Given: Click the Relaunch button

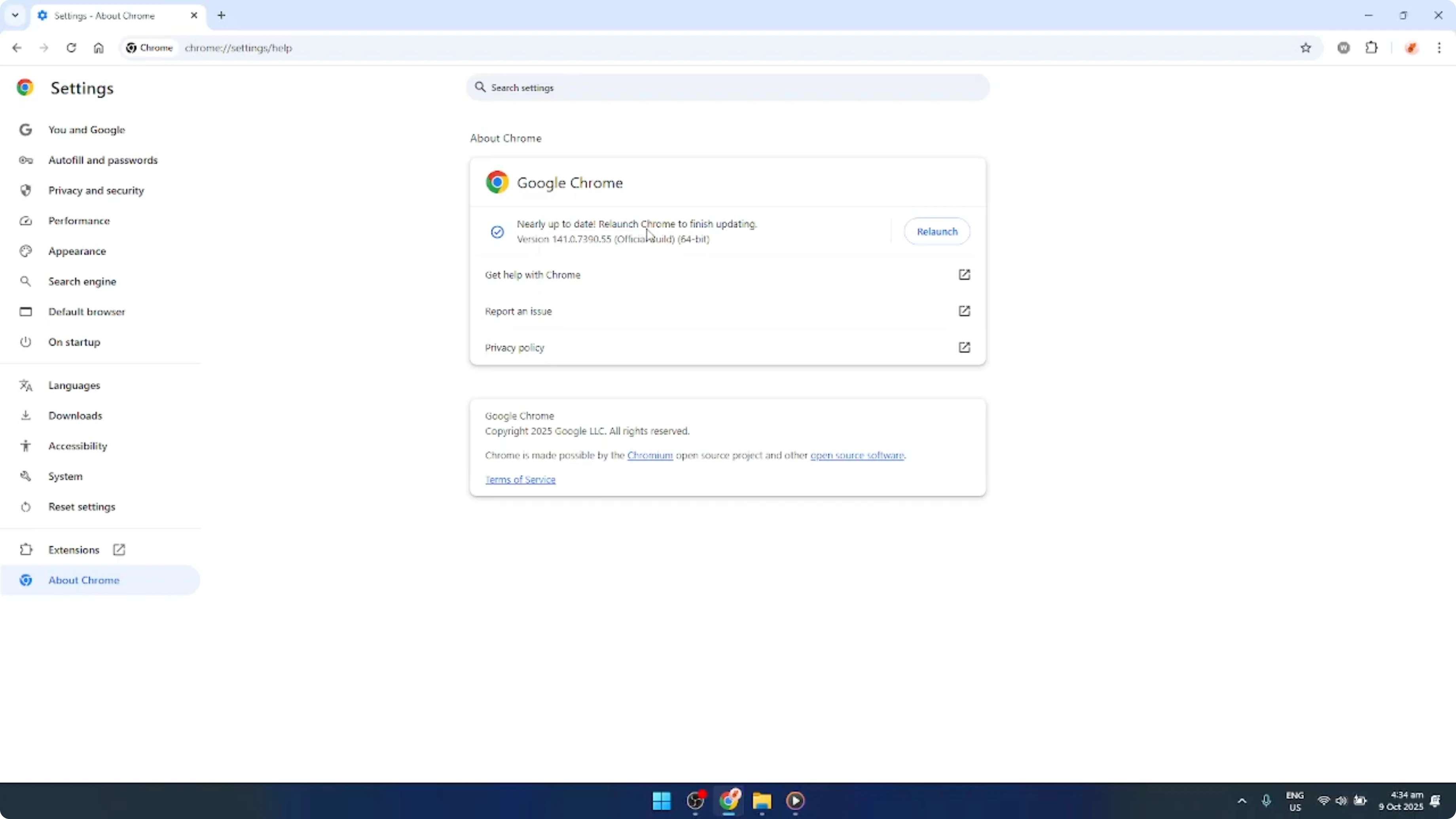Looking at the screenshot, I should (x=937, y=231).
